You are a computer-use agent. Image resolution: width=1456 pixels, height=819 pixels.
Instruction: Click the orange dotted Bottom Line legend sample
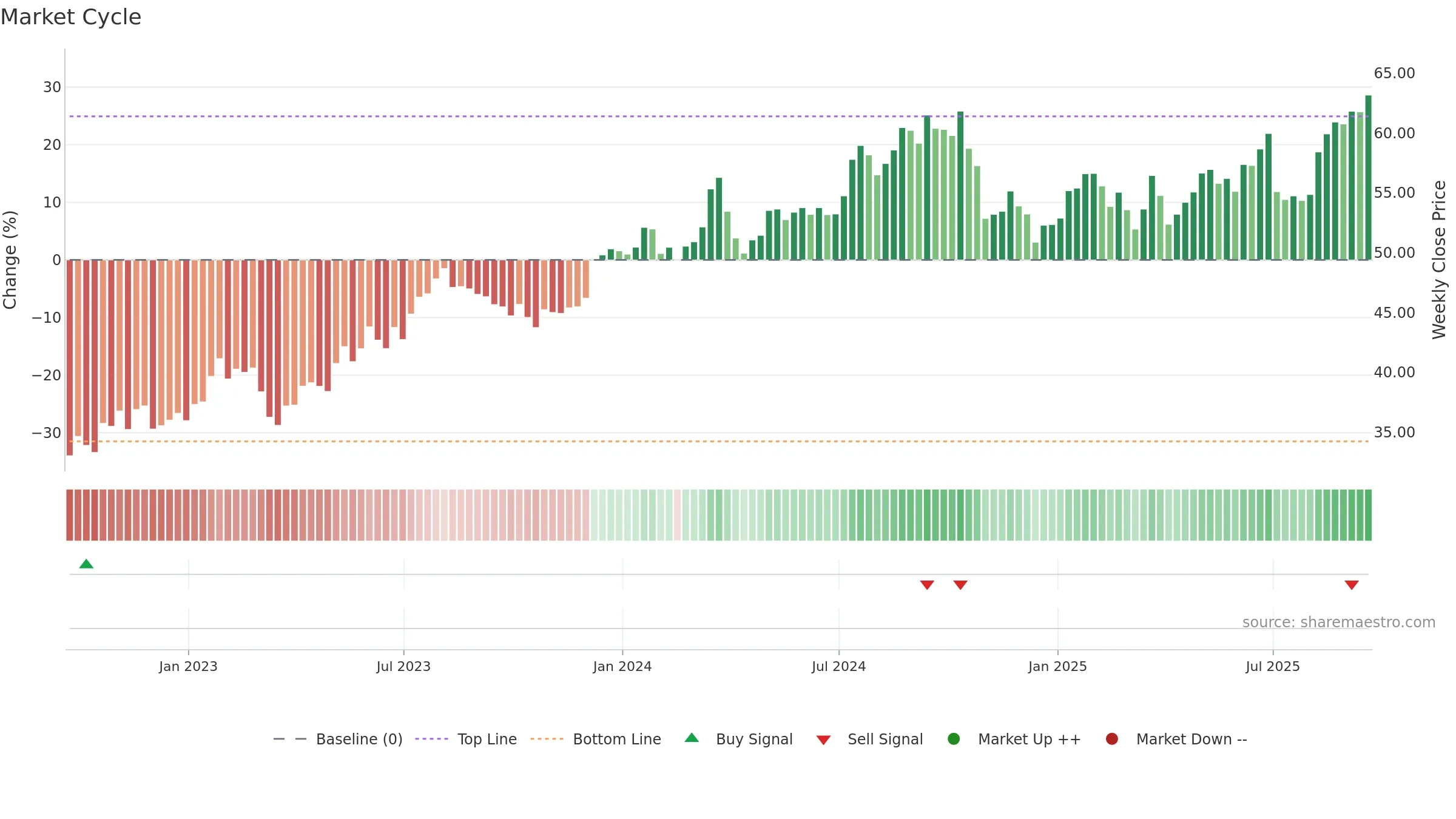pos(547,739)
